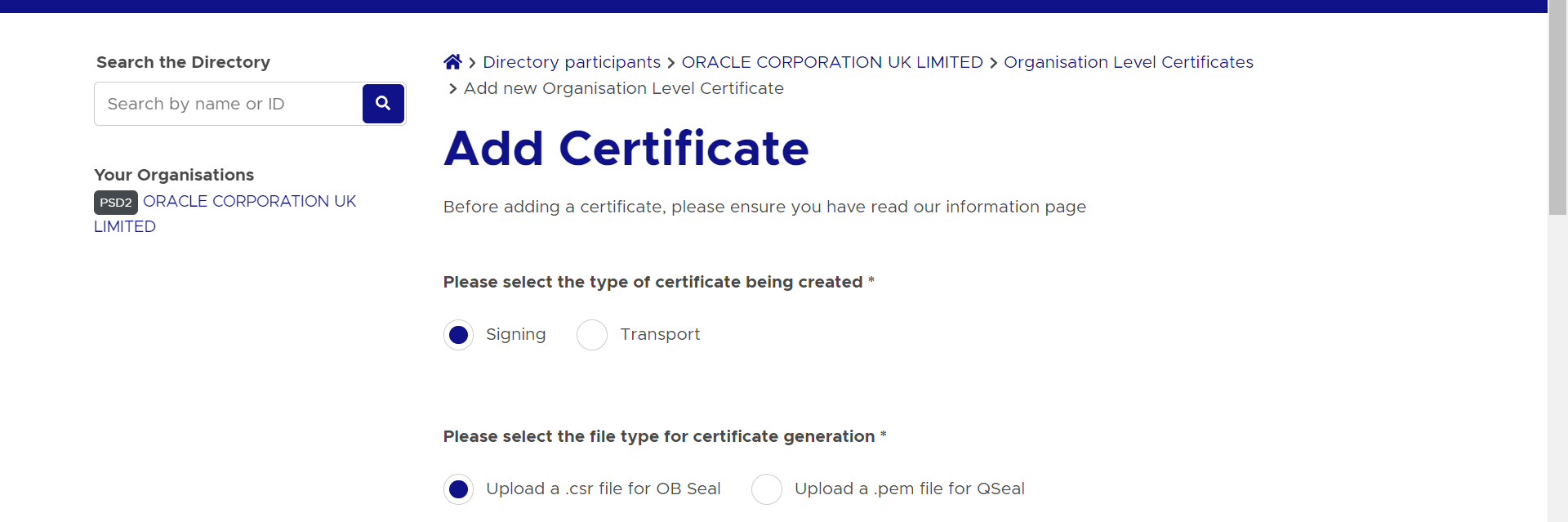Screen dimensions: 1568x522
Task: Choose Upload a .pem file for QSeal
Action: [767, 489]
